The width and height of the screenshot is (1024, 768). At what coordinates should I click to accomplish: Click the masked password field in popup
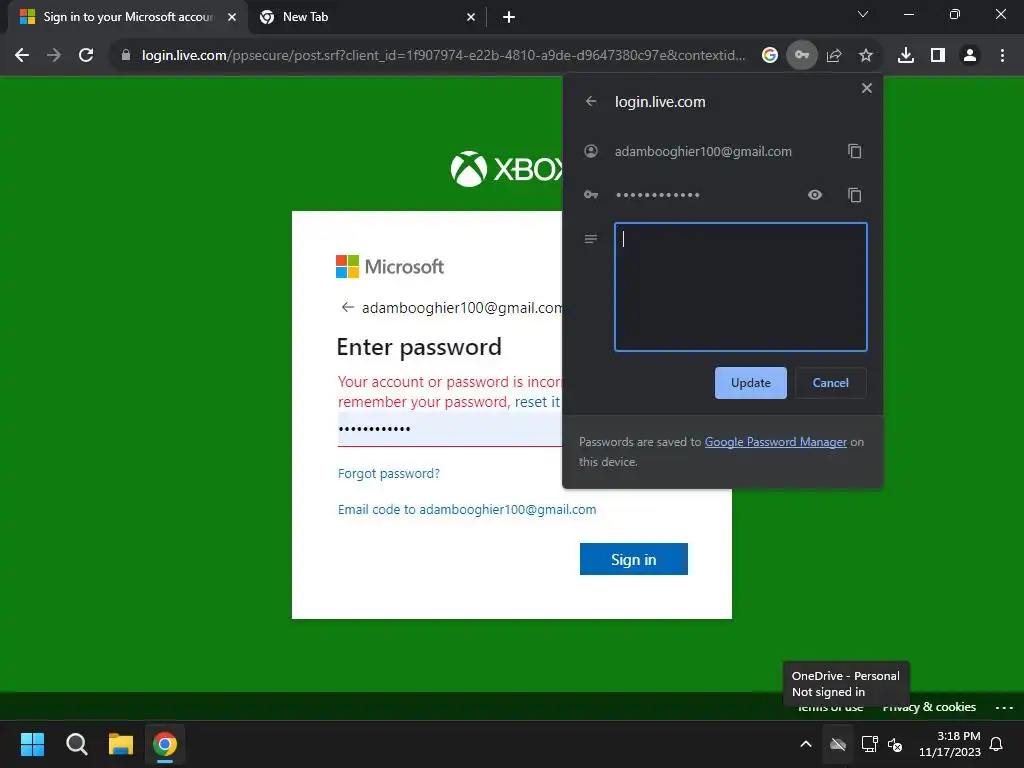coord(658,195)
